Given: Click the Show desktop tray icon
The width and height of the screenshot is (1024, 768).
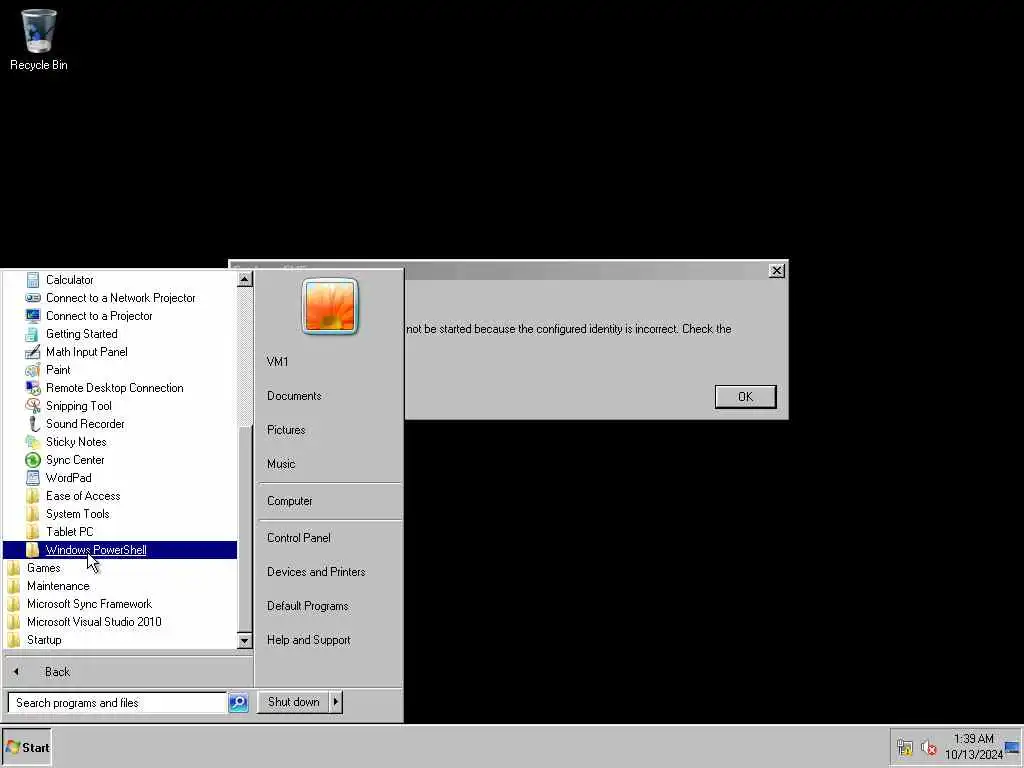Looking at the screenshot, I should pos(1013,747).
